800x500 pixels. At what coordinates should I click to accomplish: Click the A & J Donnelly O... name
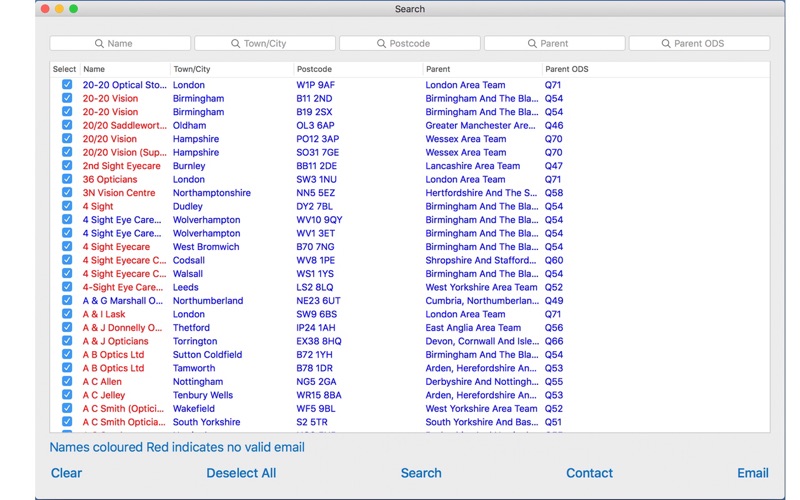(x=122, y=328)
